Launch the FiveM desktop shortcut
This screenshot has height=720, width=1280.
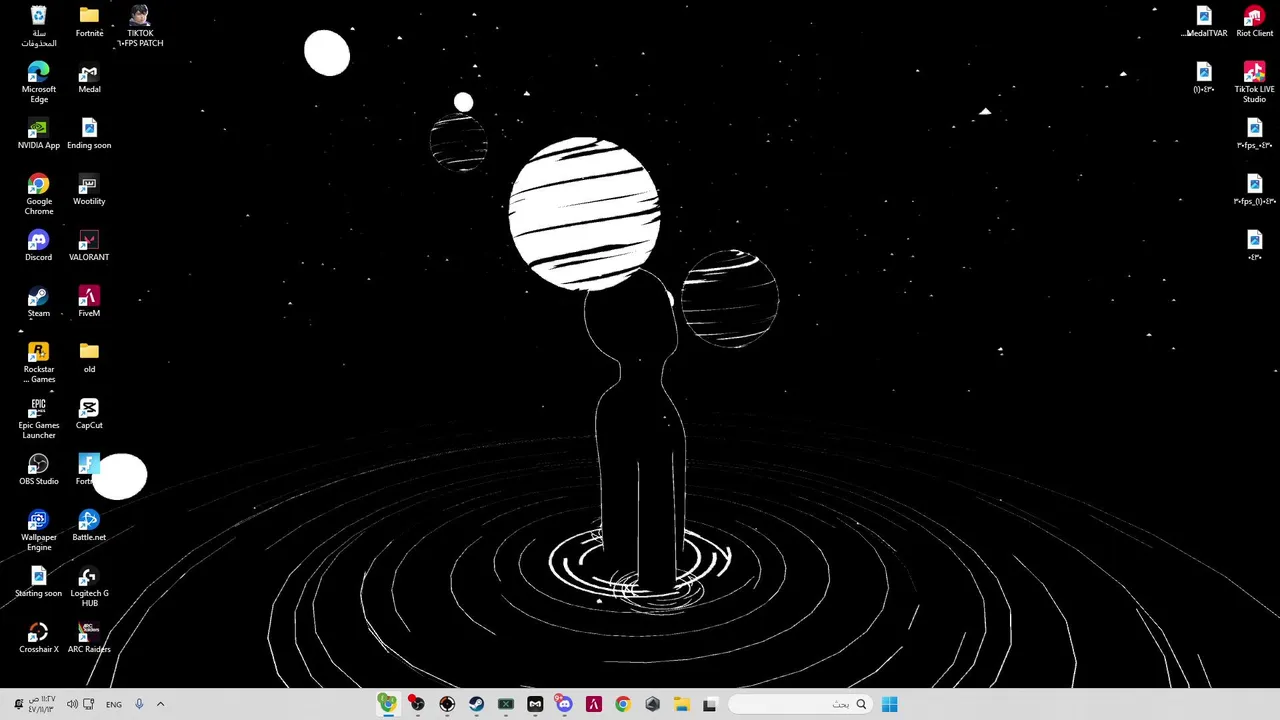coord(89,301)
